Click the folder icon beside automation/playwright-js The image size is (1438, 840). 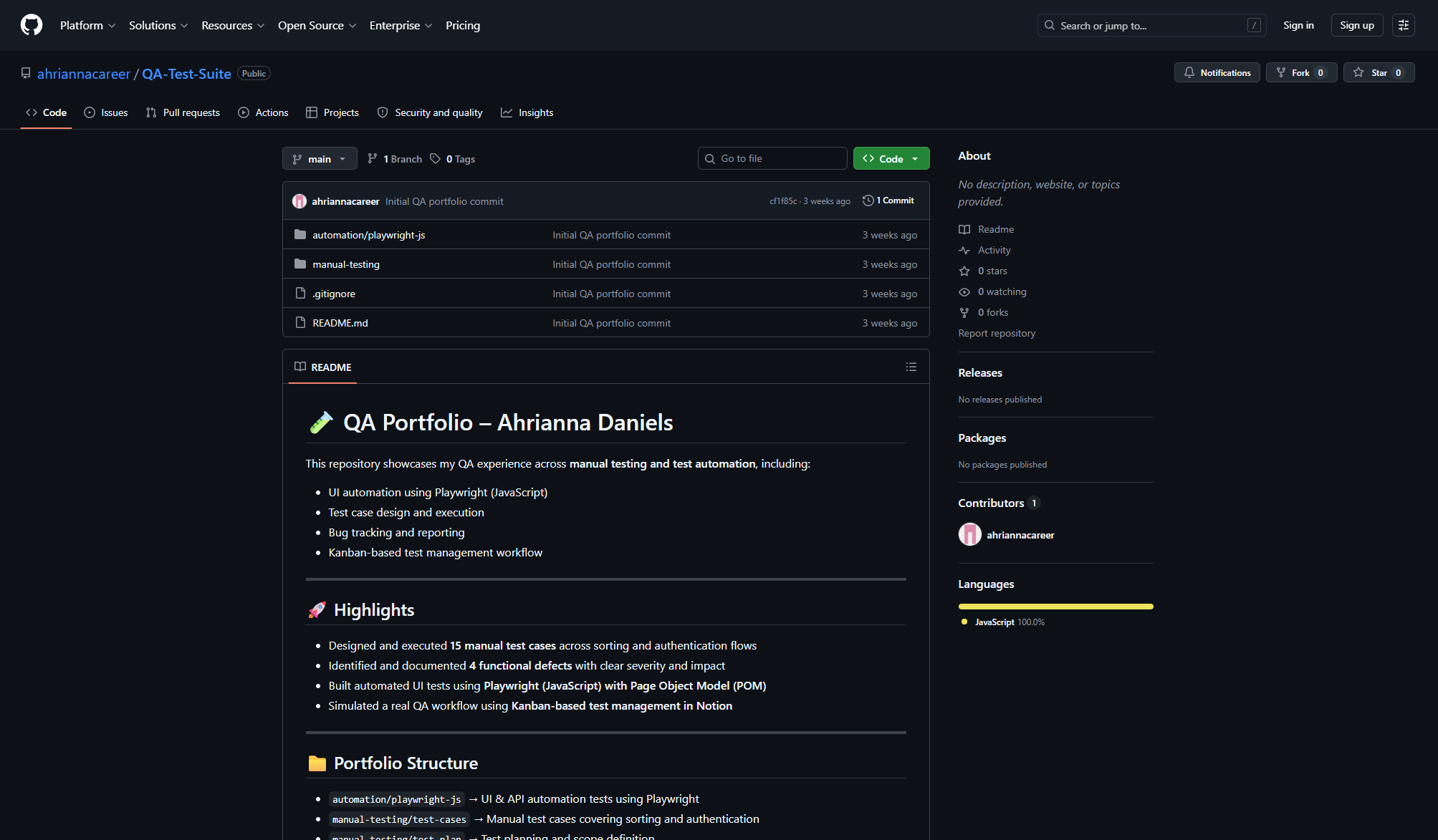(300, 234)
